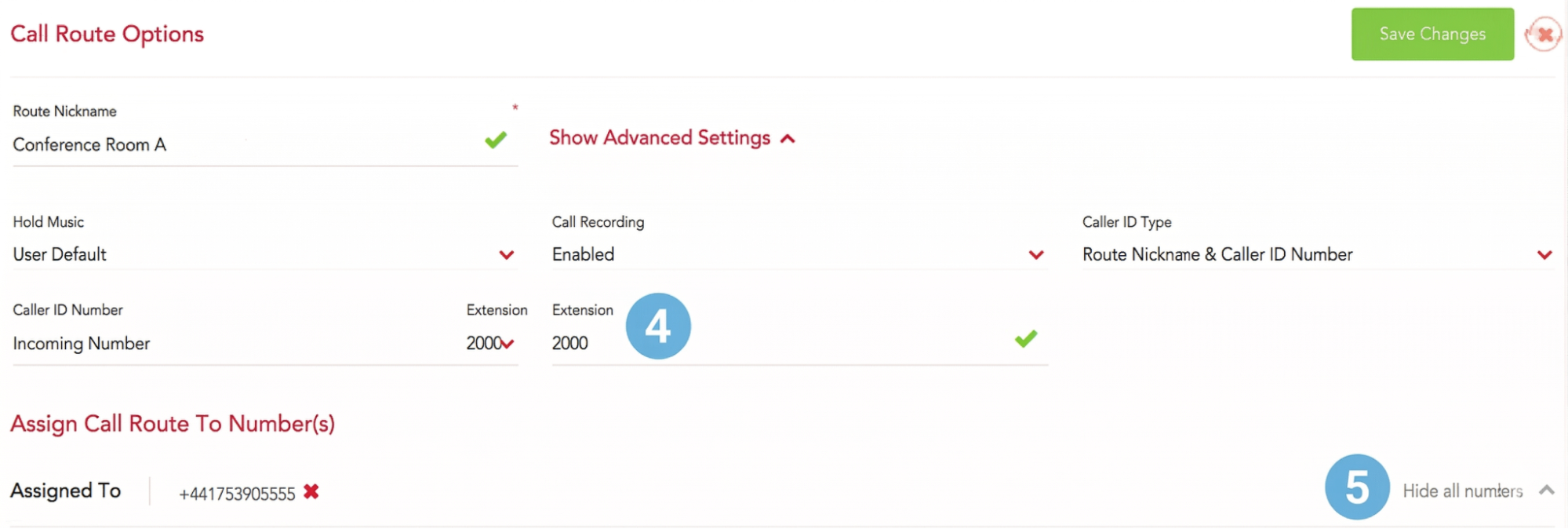Click Hide all numbers link
This screenshot has width=1568, height=529.
(x=1462, y=491)
